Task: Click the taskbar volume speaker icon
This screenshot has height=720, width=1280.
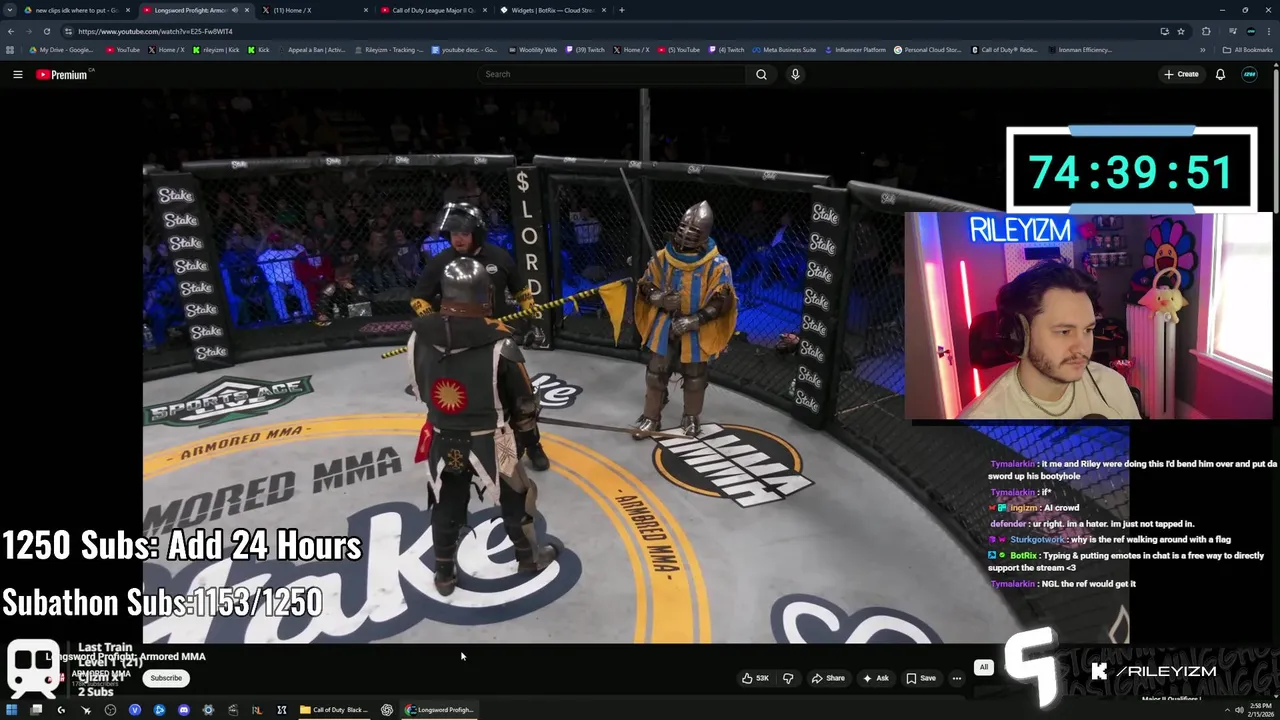Action: coord(1240,710)
